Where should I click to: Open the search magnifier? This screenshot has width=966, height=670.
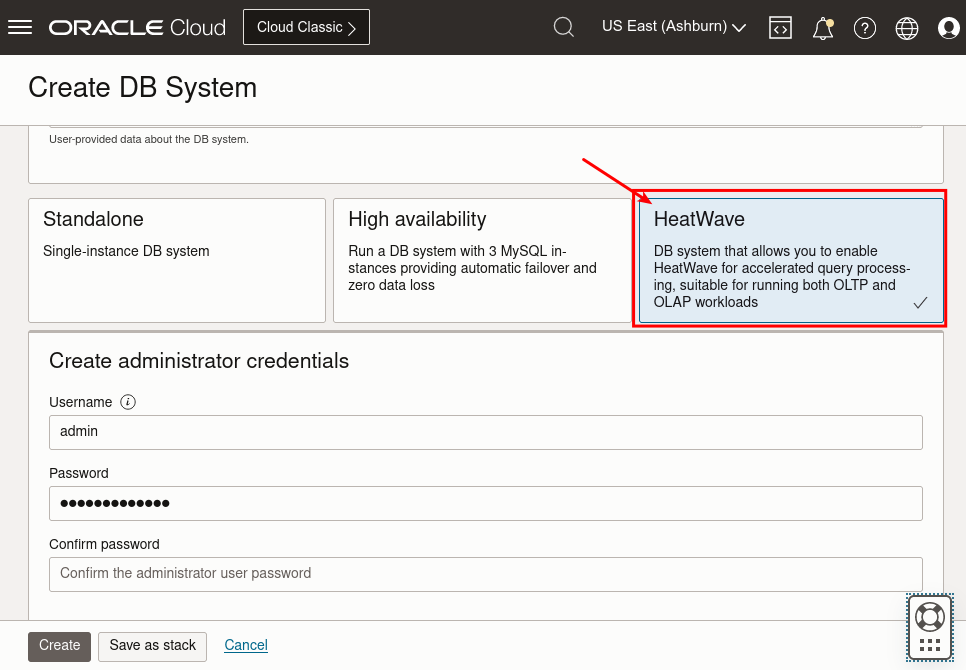[563, 27]
